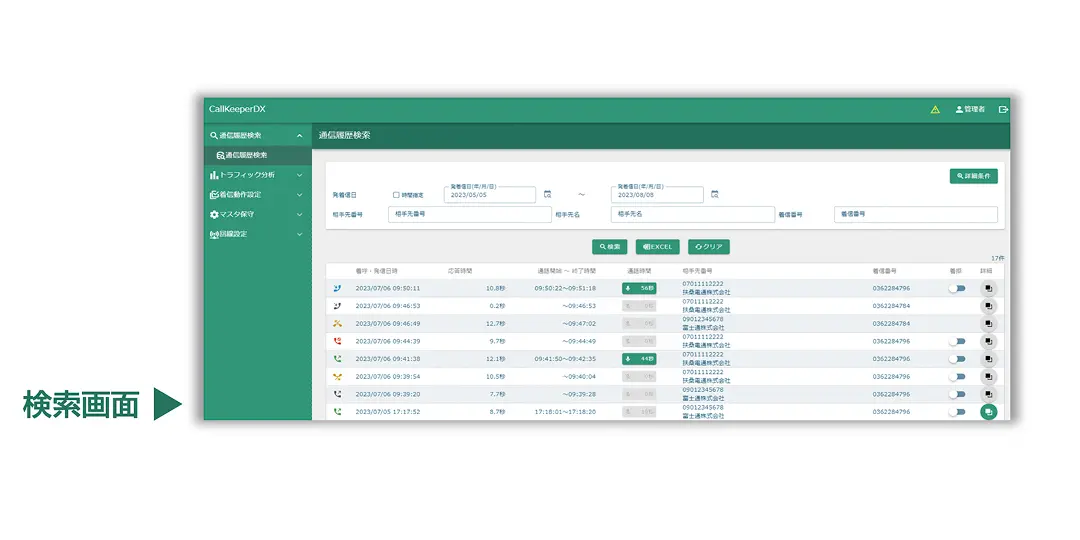Open the 回線設定 sidebar menu
Image resolution: width=1080 pixels, height=540 pixels.
pos(255,234)
